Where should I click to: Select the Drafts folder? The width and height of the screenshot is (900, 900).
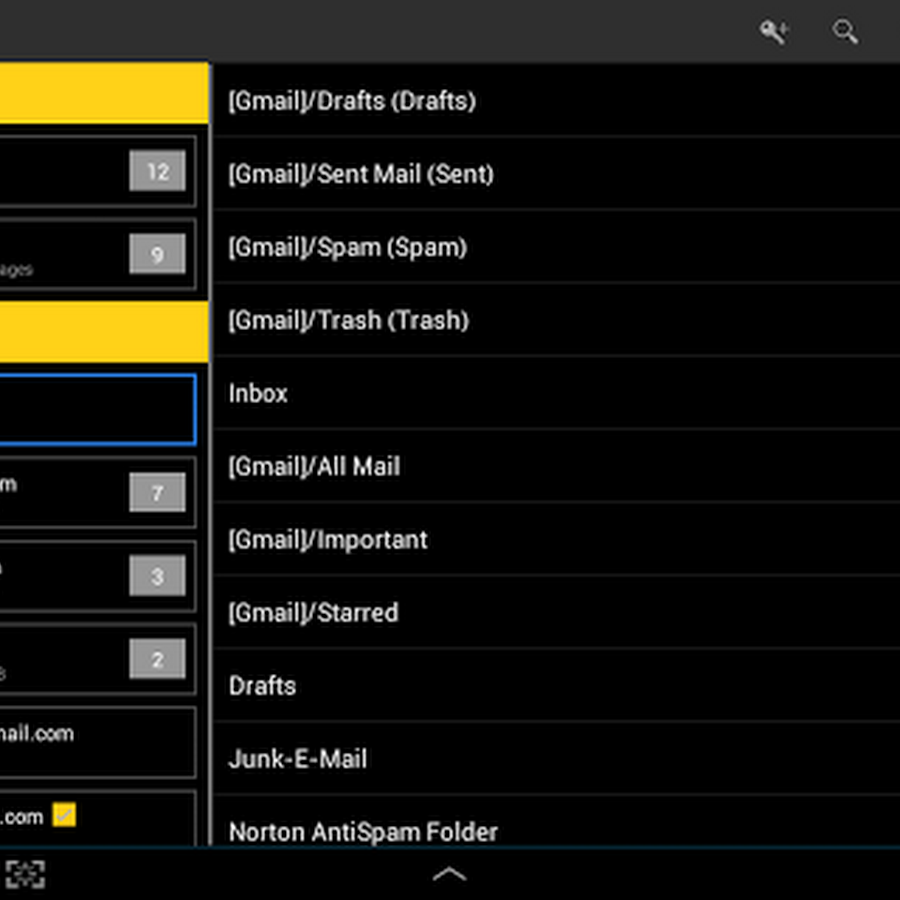coord(556,685)
